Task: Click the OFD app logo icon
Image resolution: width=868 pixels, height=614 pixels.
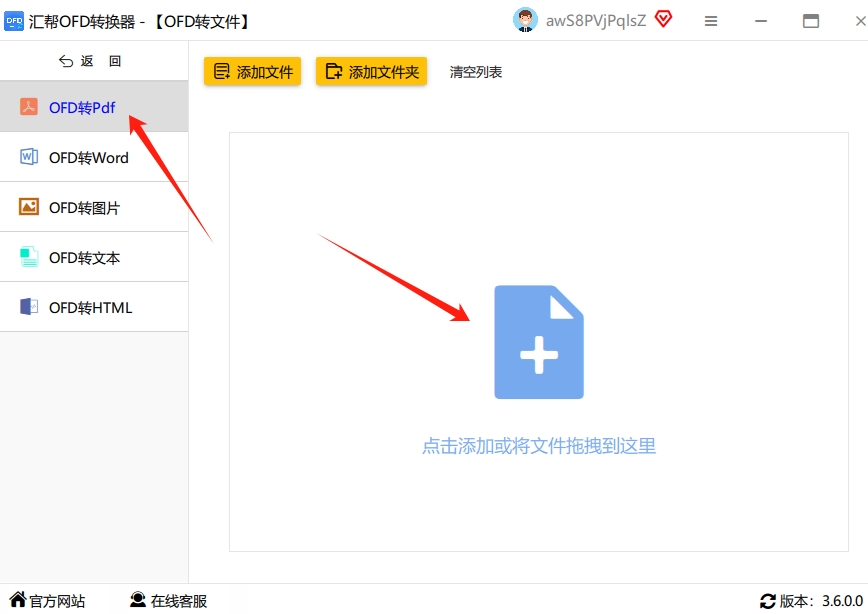Action: tap(14, 21)
